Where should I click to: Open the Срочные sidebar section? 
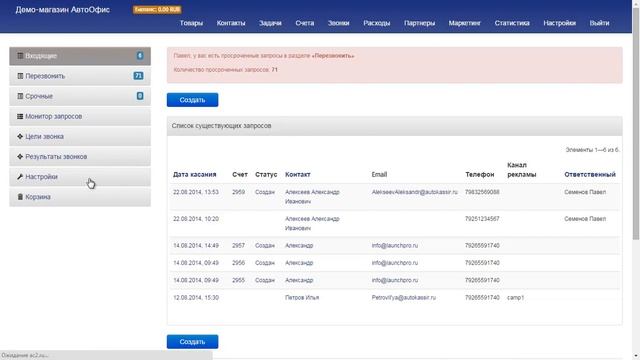[x=80, y=96]
